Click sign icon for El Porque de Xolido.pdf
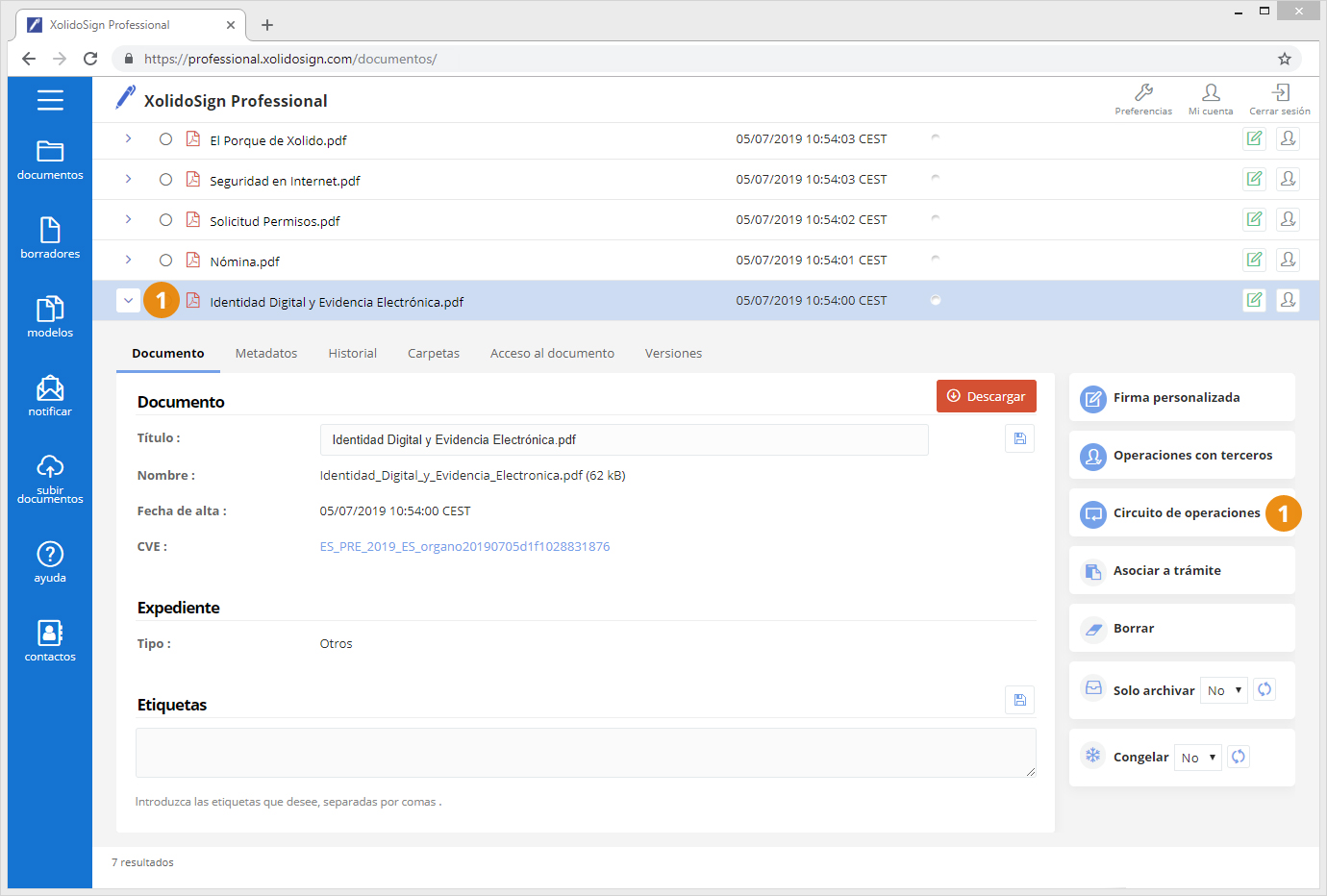 [x=1254, y=138]
